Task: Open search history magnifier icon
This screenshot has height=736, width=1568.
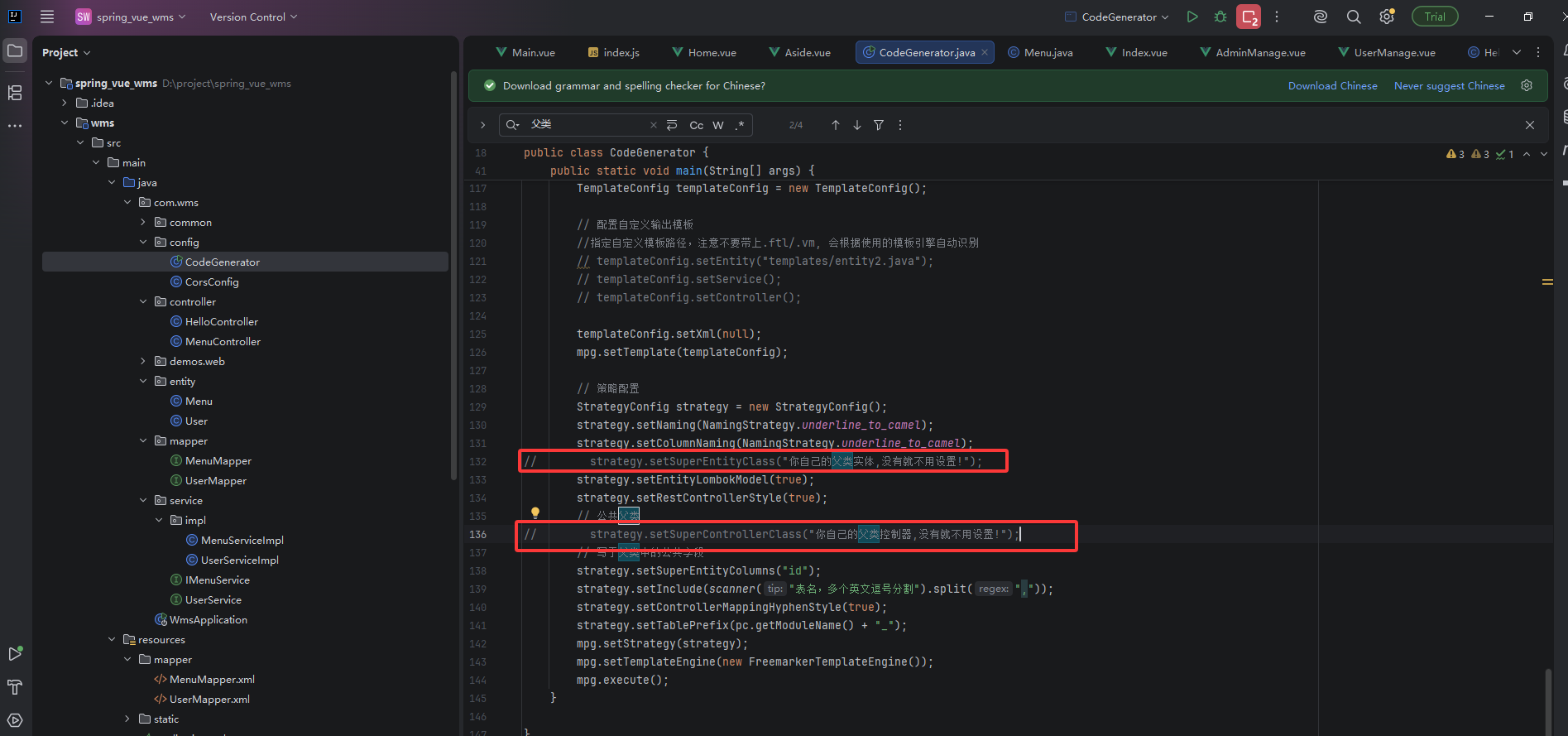Action: [x=512, y=125]
